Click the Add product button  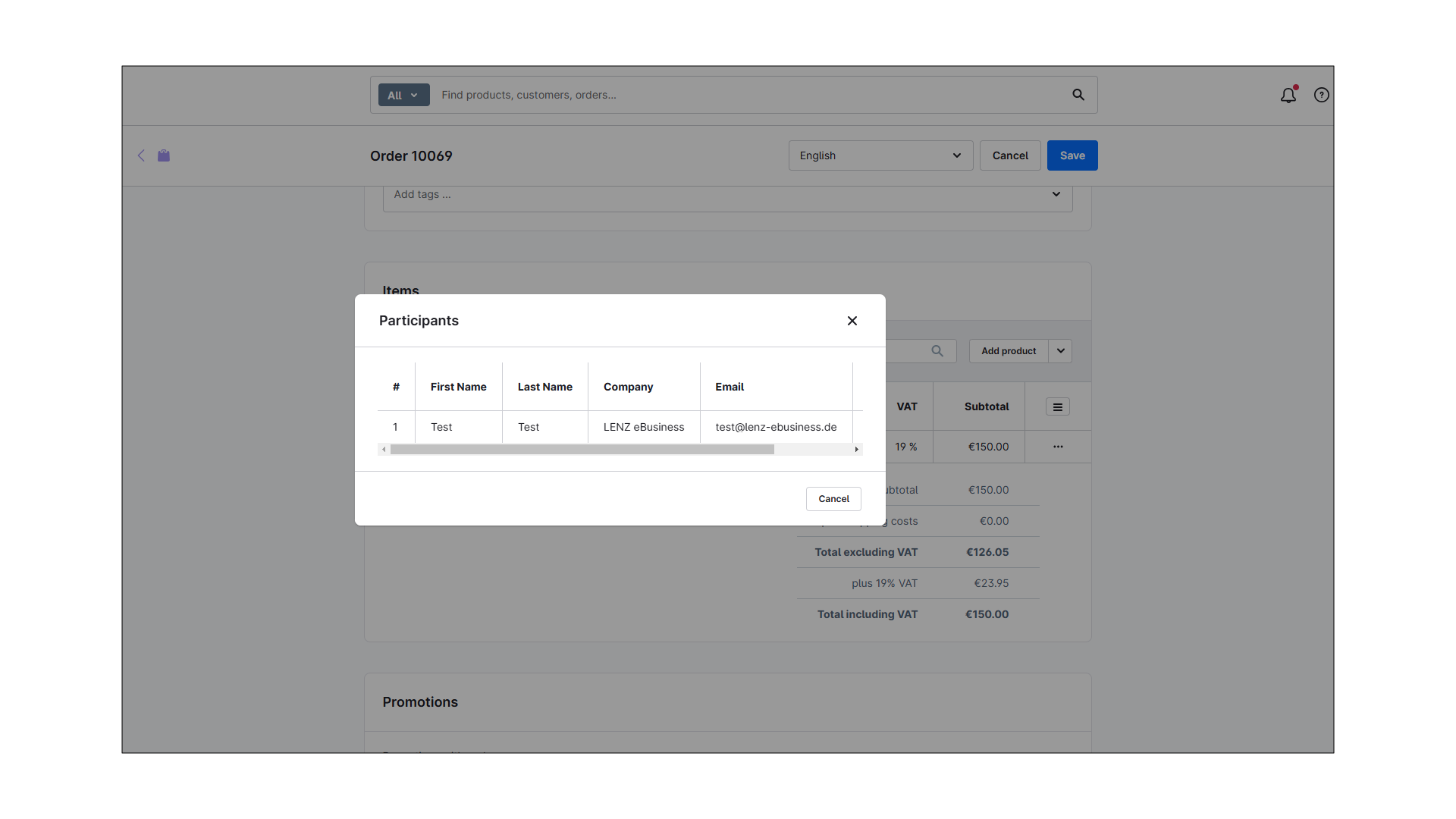1009,351
